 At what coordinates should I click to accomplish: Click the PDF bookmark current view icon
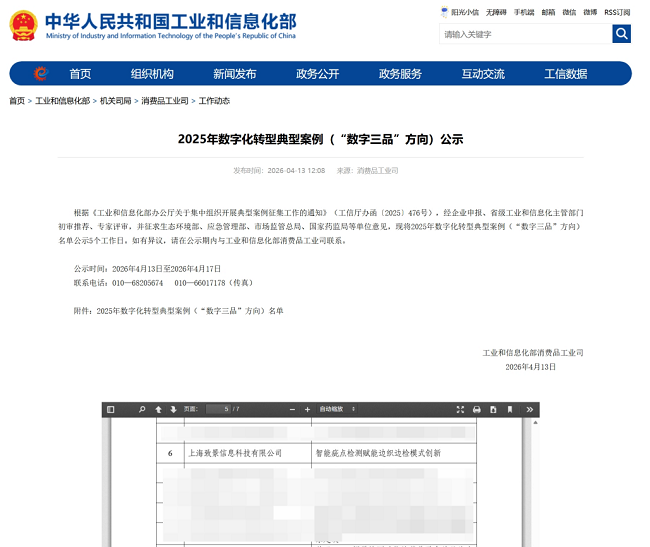tap(510, 409)
